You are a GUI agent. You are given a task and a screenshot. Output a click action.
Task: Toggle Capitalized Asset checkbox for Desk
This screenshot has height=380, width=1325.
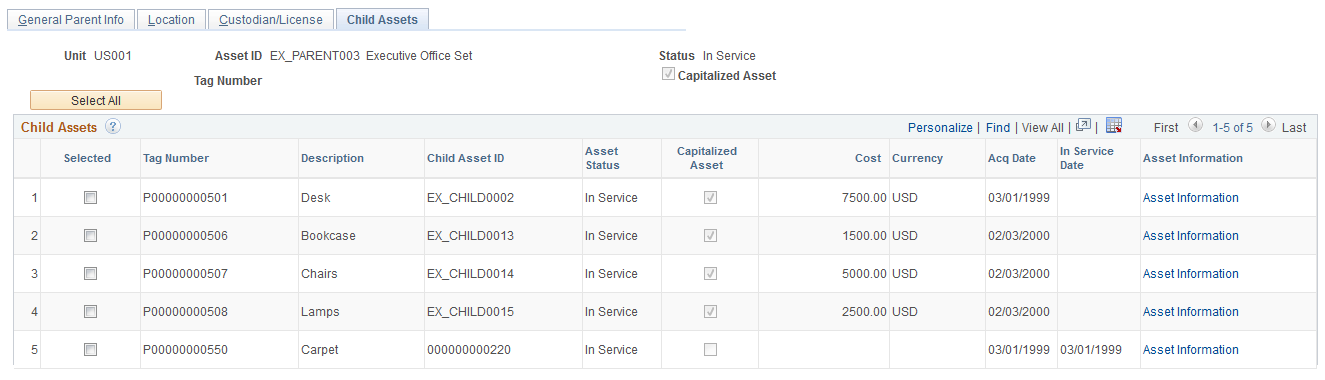(710, 198)
